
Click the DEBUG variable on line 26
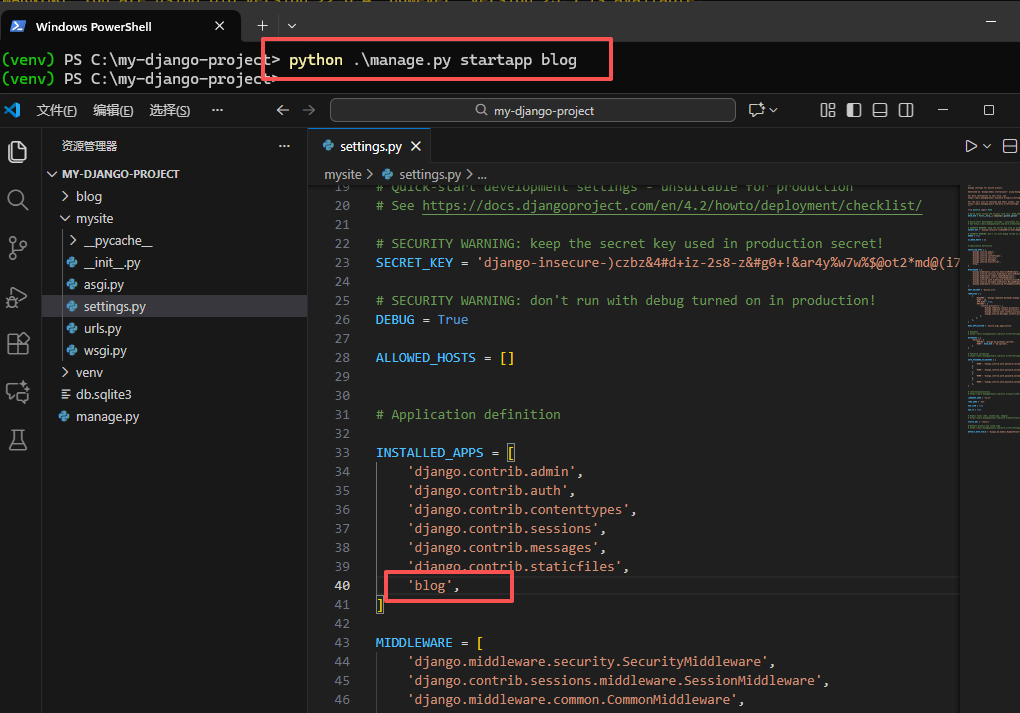click(x=395, y=320)
